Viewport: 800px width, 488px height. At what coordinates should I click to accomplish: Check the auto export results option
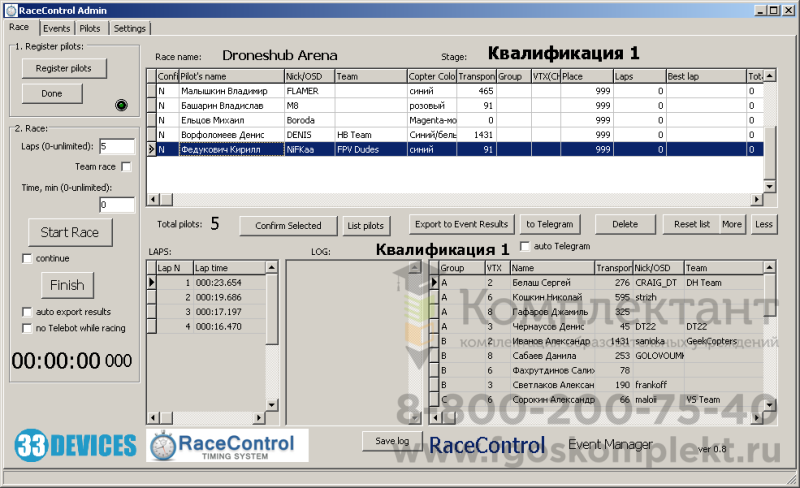point(27,312)
